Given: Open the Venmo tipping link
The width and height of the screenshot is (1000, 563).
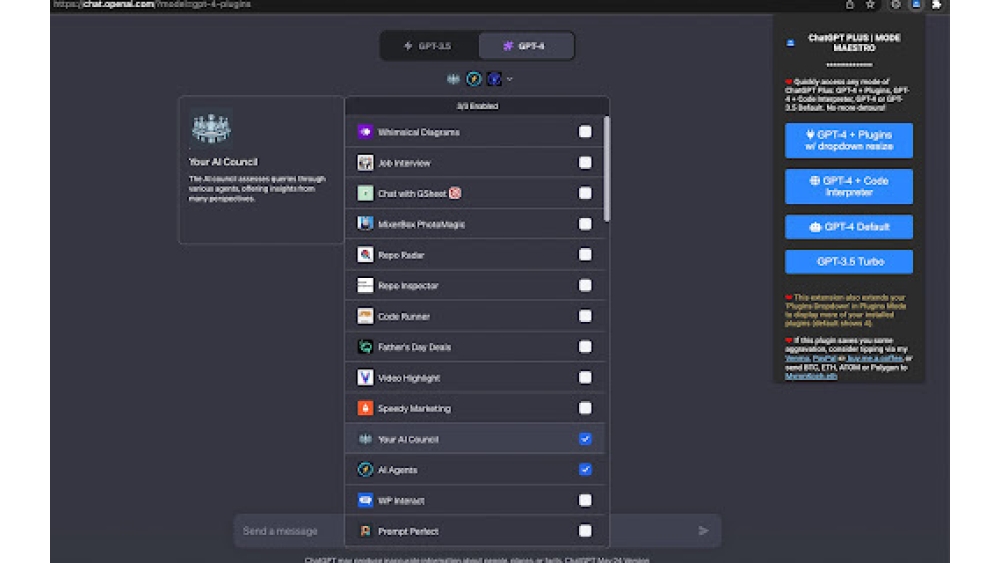Looking at the screenshot, I should point(797,358).
